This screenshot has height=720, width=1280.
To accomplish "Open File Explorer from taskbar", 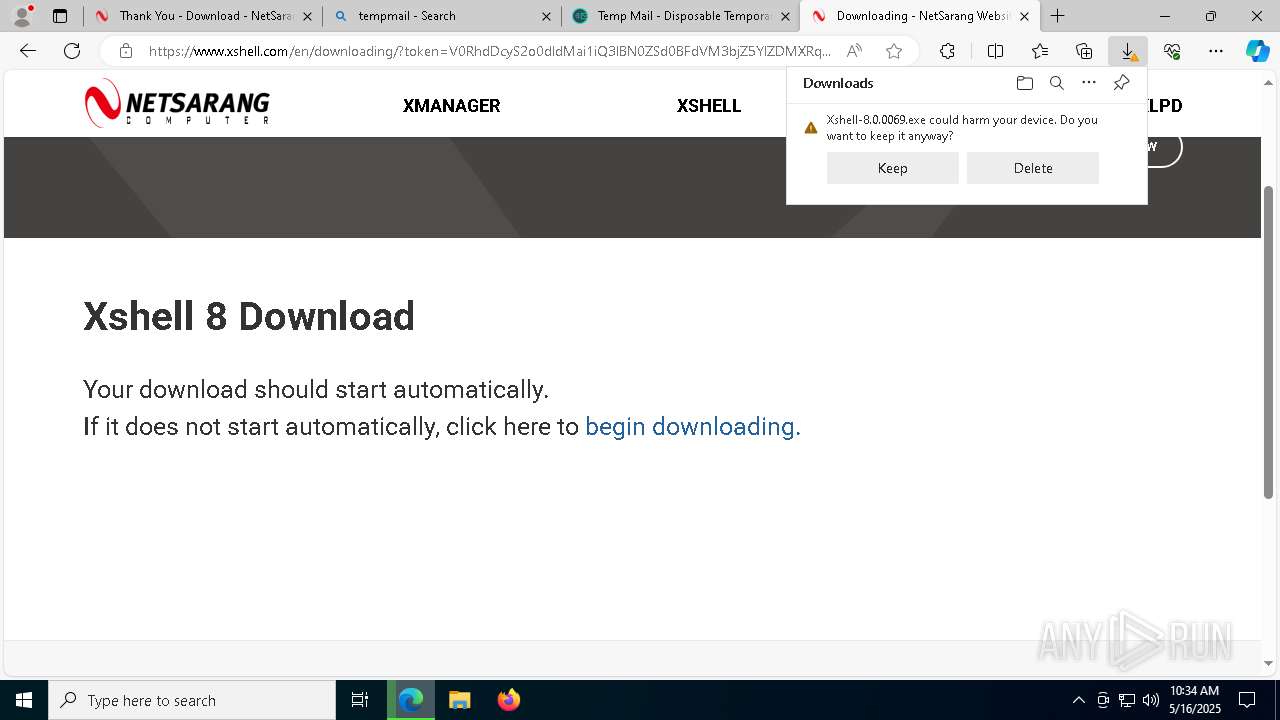I will pos(459,700).
